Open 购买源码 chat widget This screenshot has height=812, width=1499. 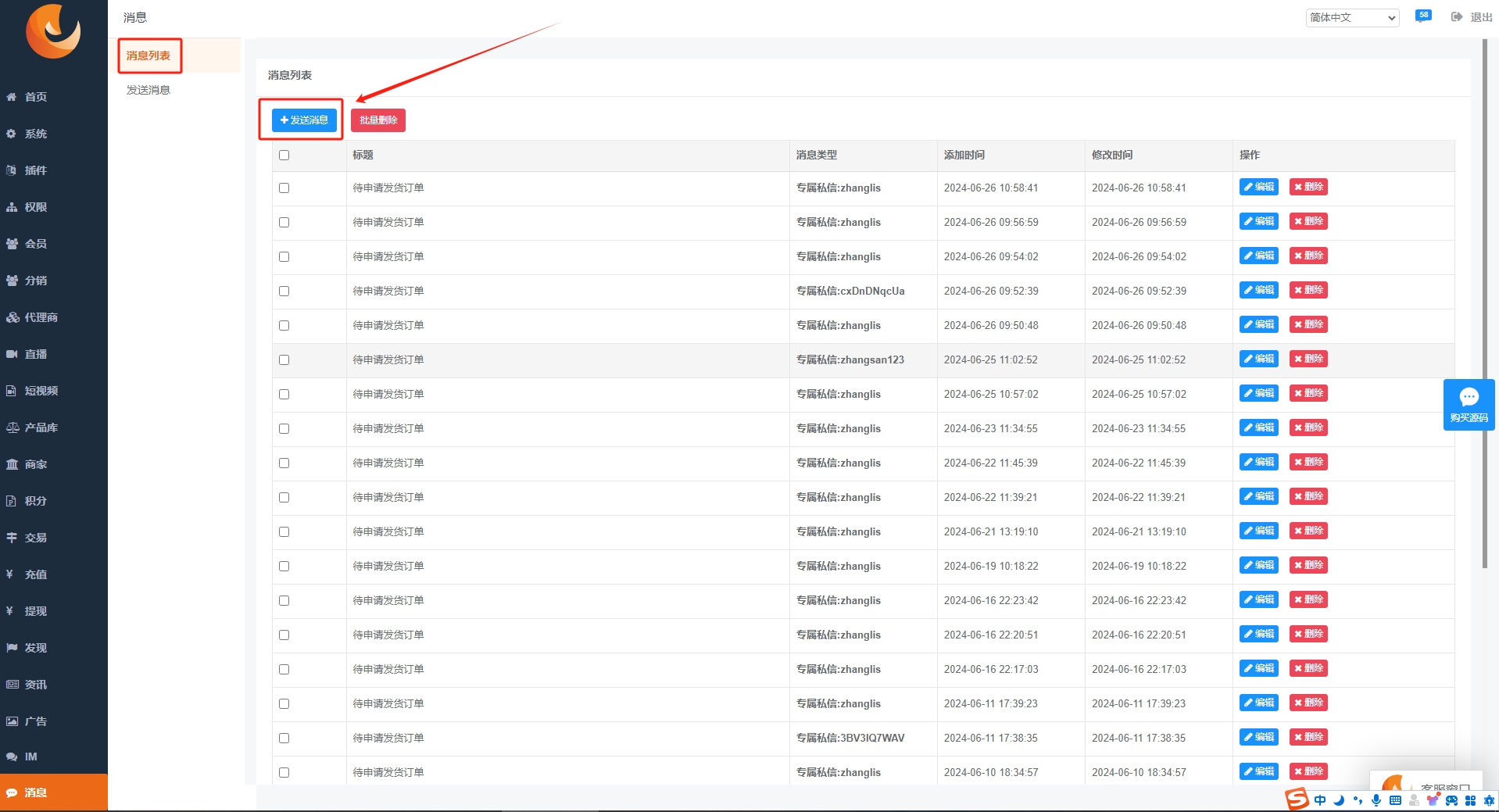1469,405
